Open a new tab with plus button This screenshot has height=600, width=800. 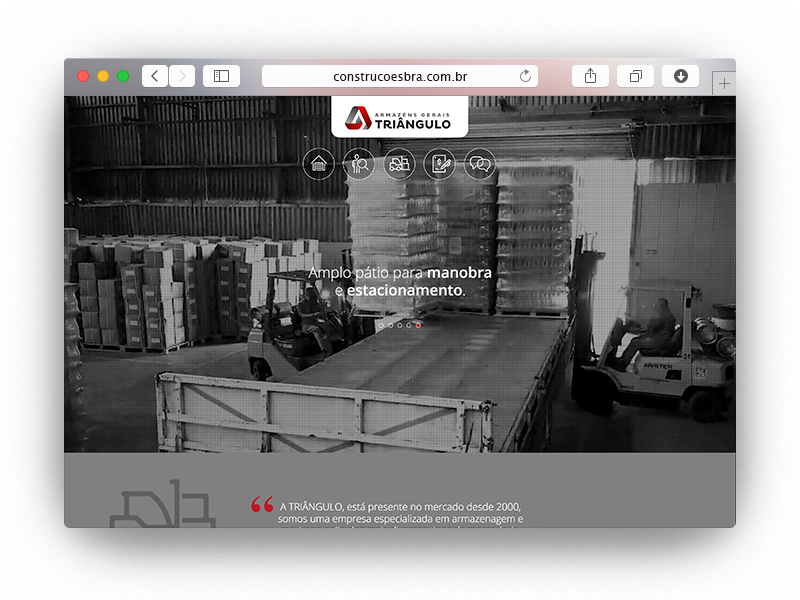pos(725,84)
